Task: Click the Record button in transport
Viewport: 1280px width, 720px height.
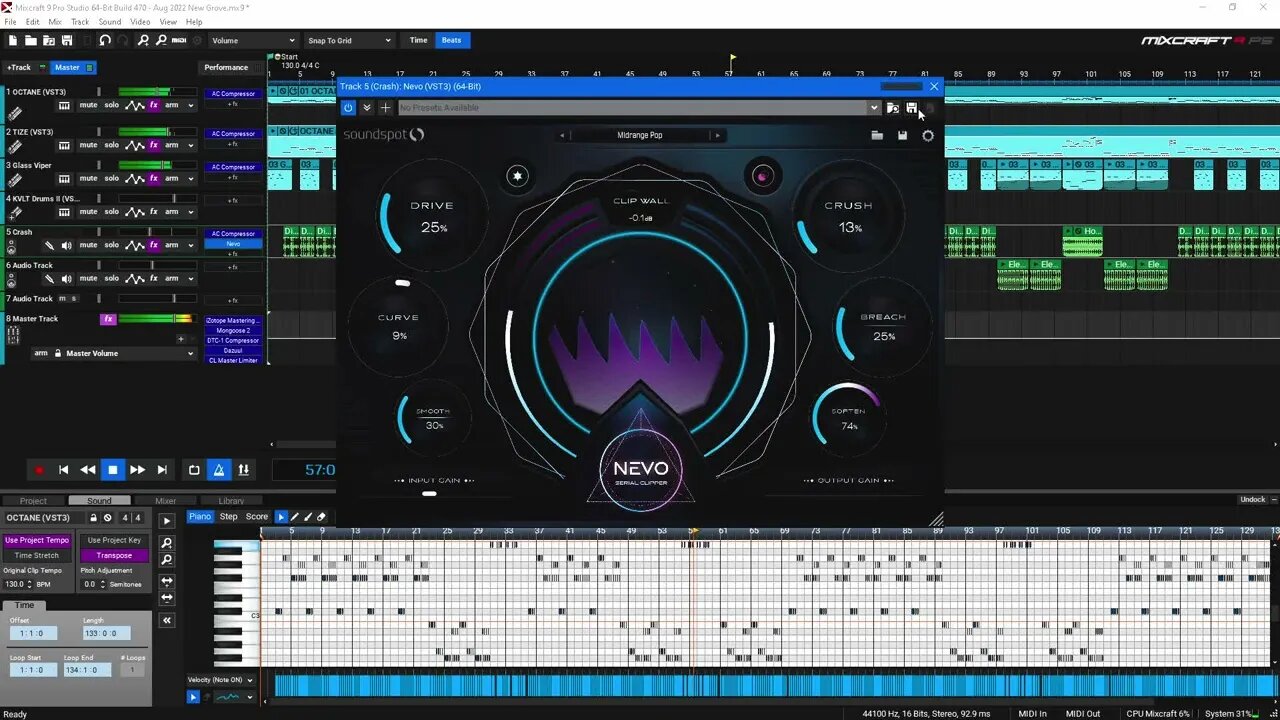Action: [39, 470]
